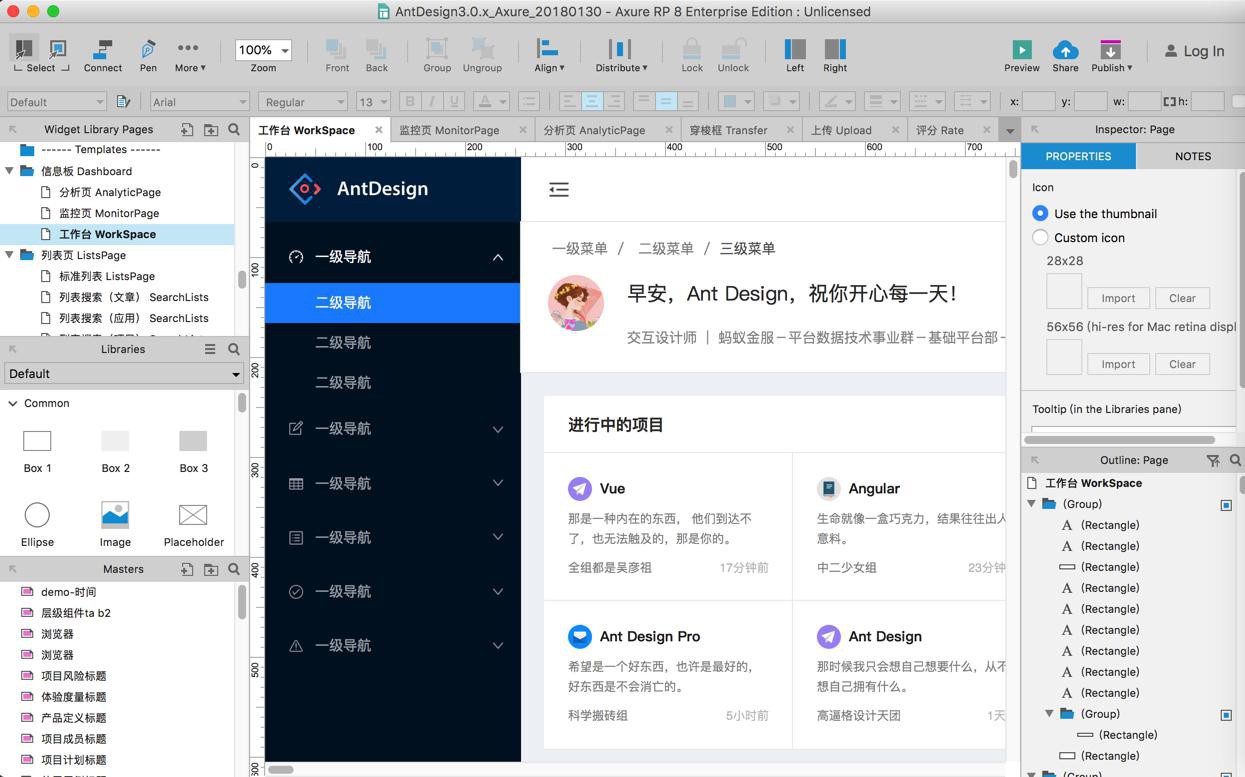Show the hidden page tabs list dropdown
This screenshot has width=1245, height=777.
tap(1009, 130)
